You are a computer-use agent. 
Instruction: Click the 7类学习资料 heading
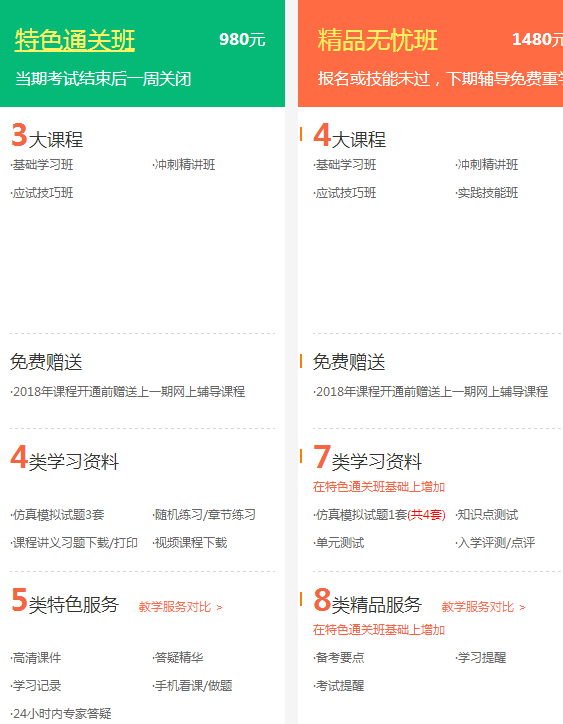[x=368, y=458]
